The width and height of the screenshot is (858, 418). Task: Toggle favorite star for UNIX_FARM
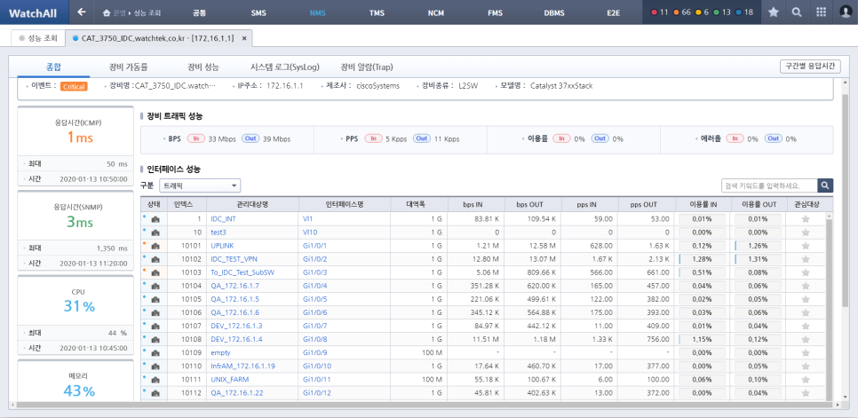[x=805, y=380]
